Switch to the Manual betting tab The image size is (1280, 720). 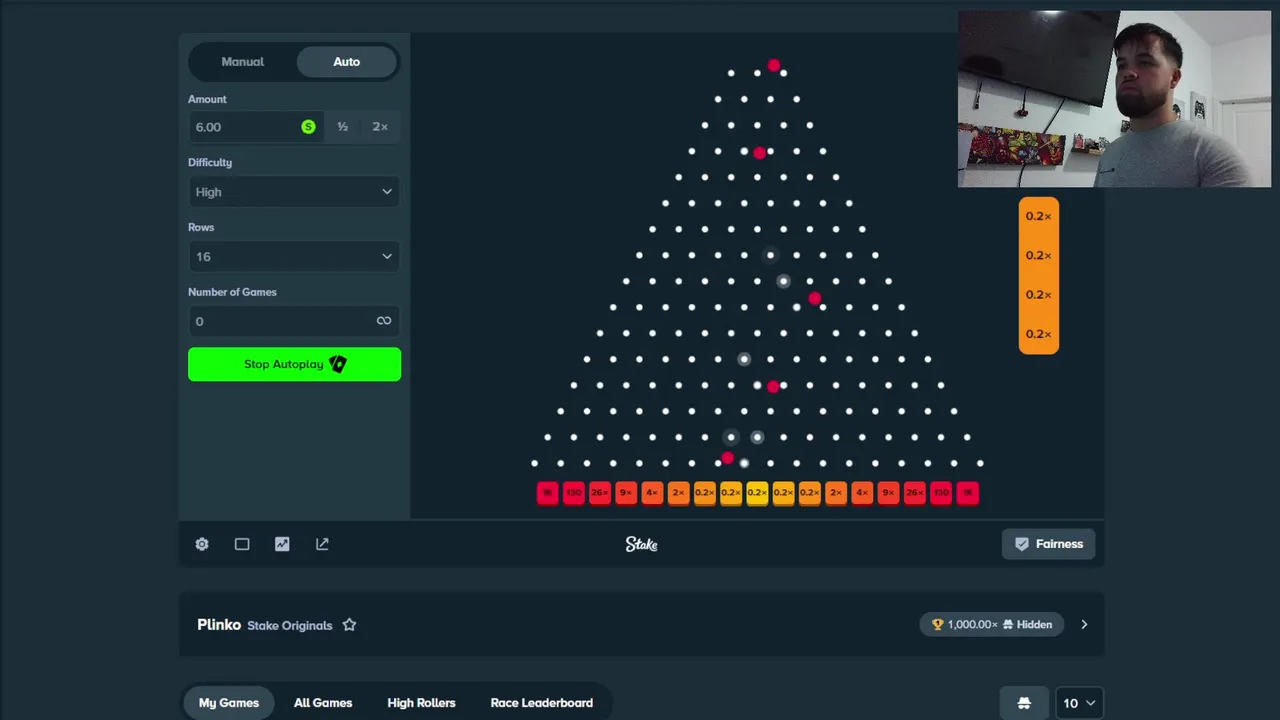click(x=242, y=62)
